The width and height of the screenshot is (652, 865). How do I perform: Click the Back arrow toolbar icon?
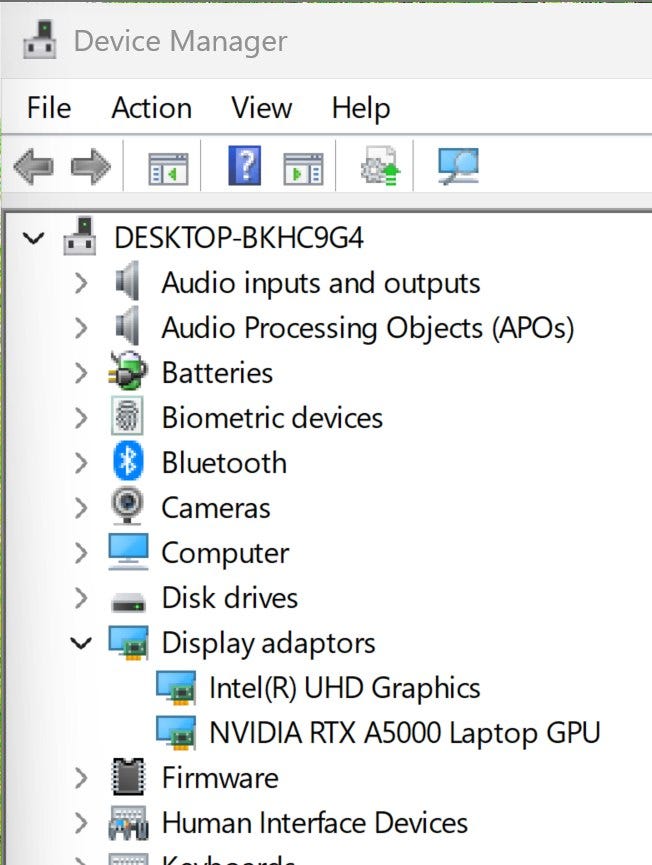(x=33, y=166)
